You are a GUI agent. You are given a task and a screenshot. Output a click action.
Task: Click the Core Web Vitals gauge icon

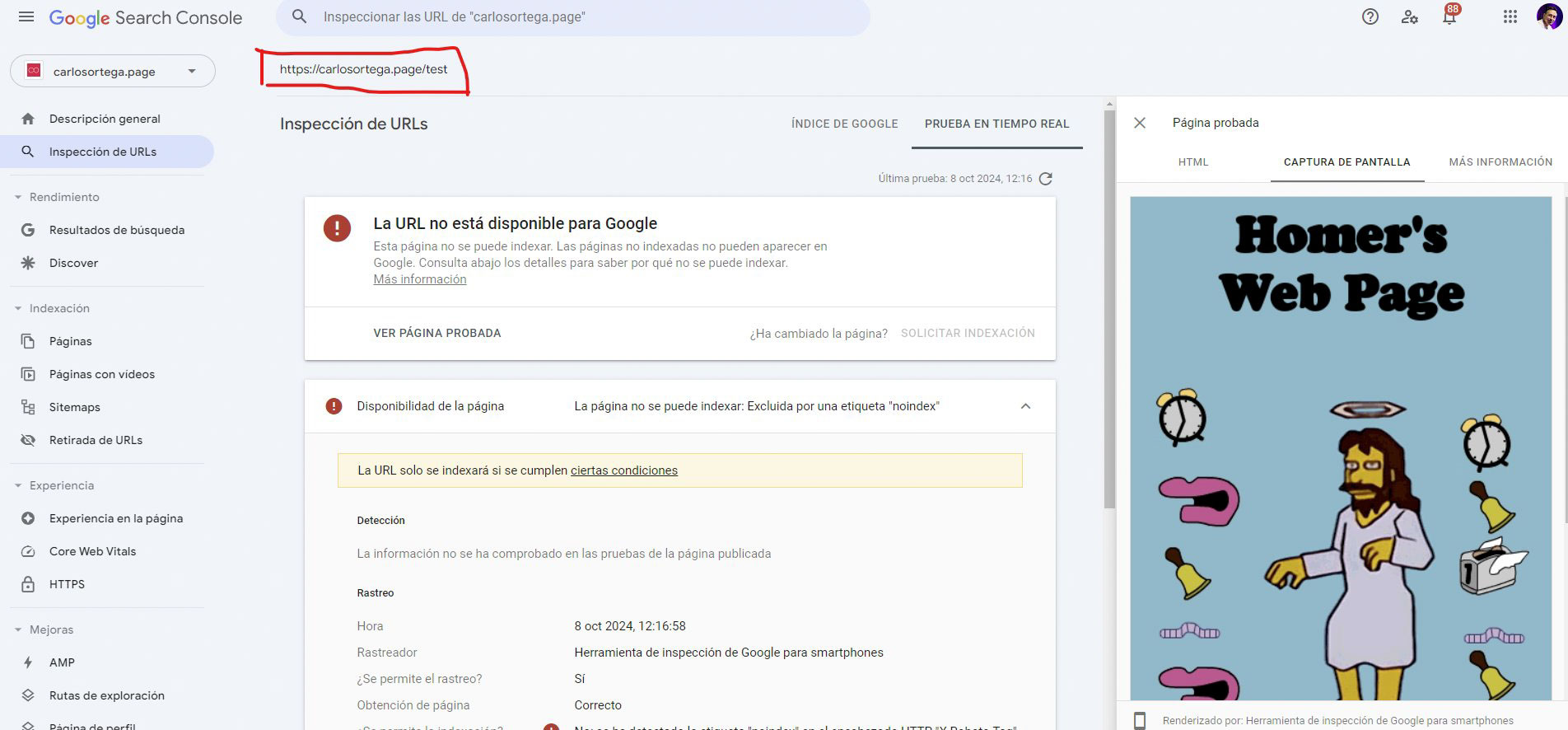click(x=28, y=551)
